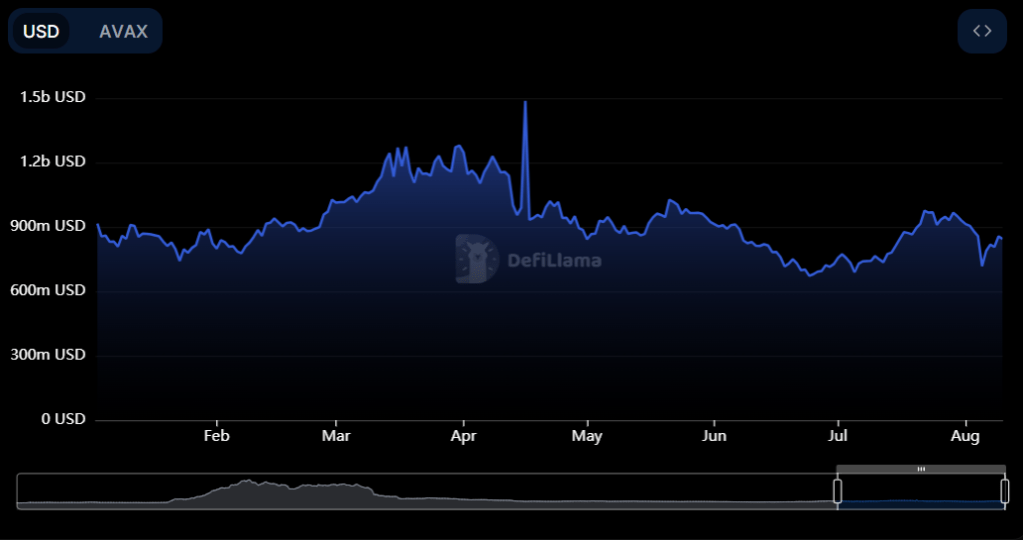Click the early August dip on the chart line
The height and width of the screenshot is (540, 1023).
click(x=982, y=264)
